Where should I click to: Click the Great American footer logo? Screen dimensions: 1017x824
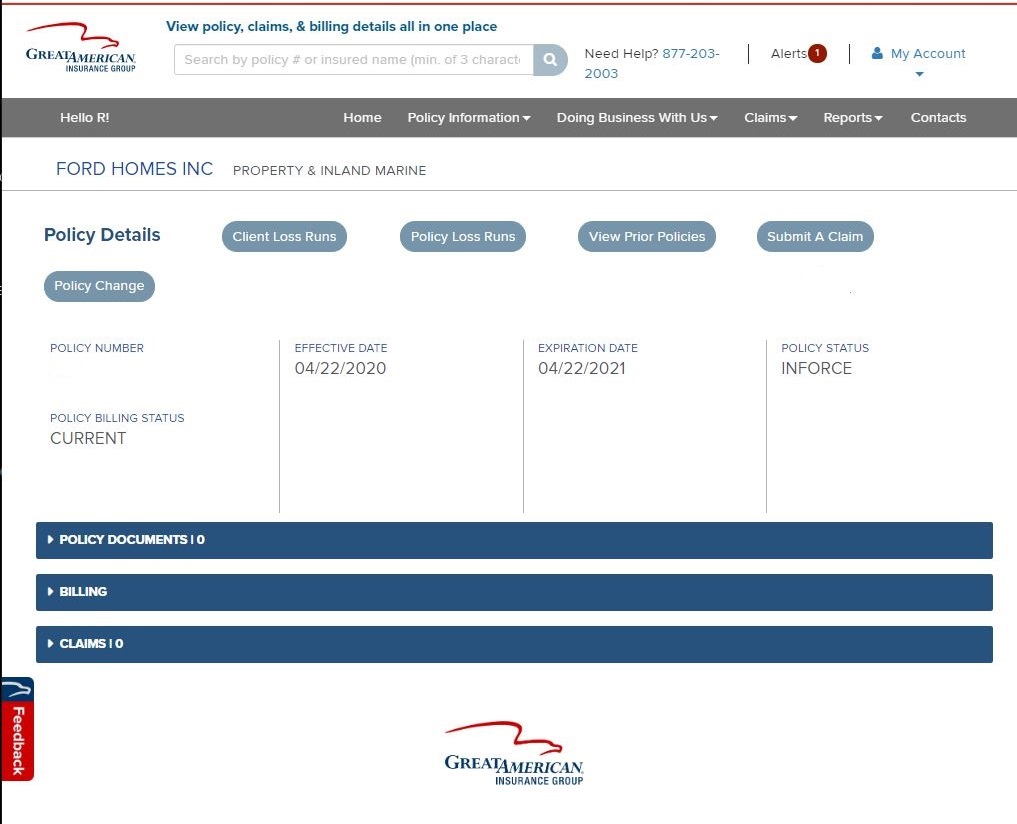(514, 754)
